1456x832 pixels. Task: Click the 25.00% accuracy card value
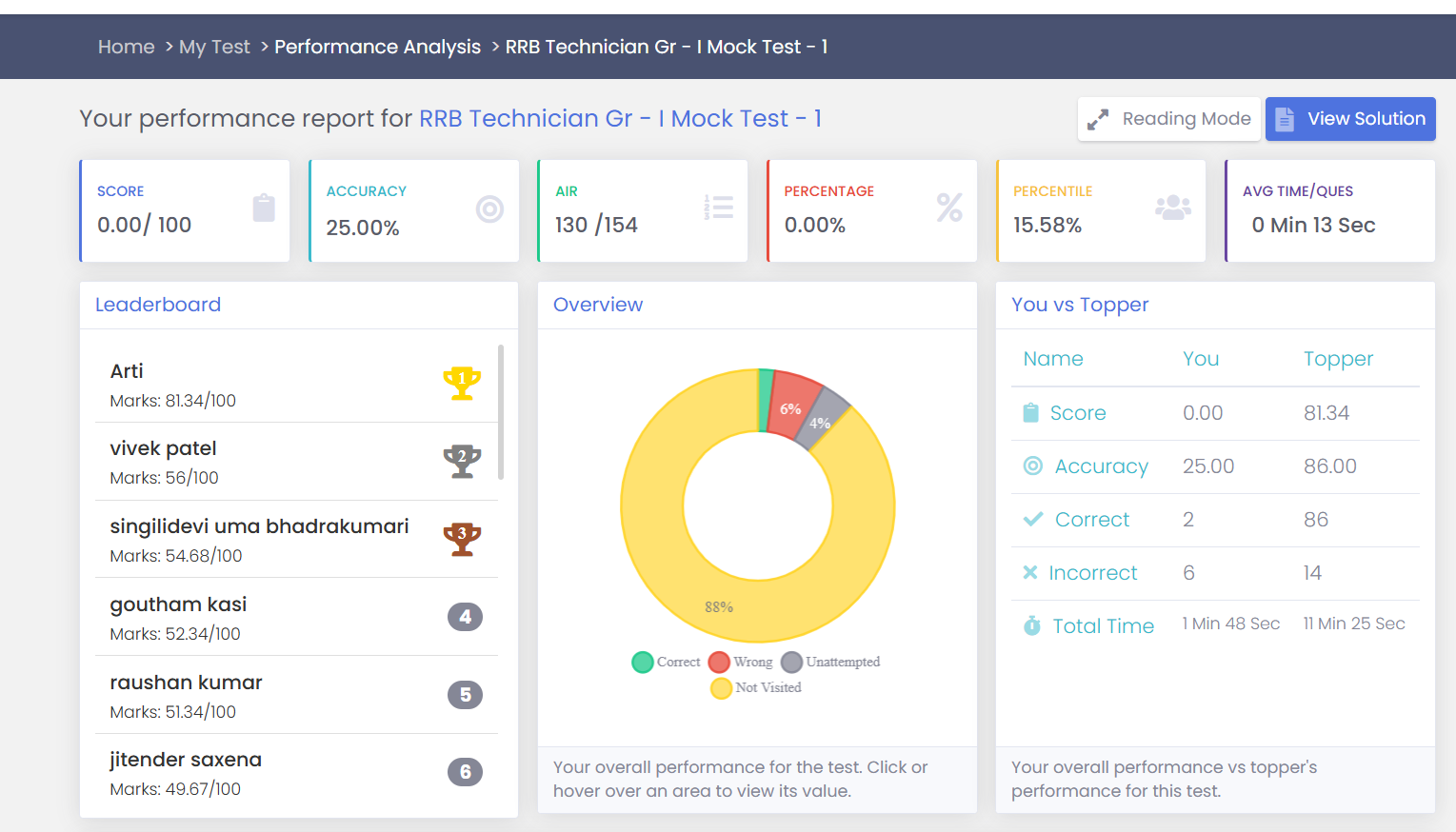point(363,228)
